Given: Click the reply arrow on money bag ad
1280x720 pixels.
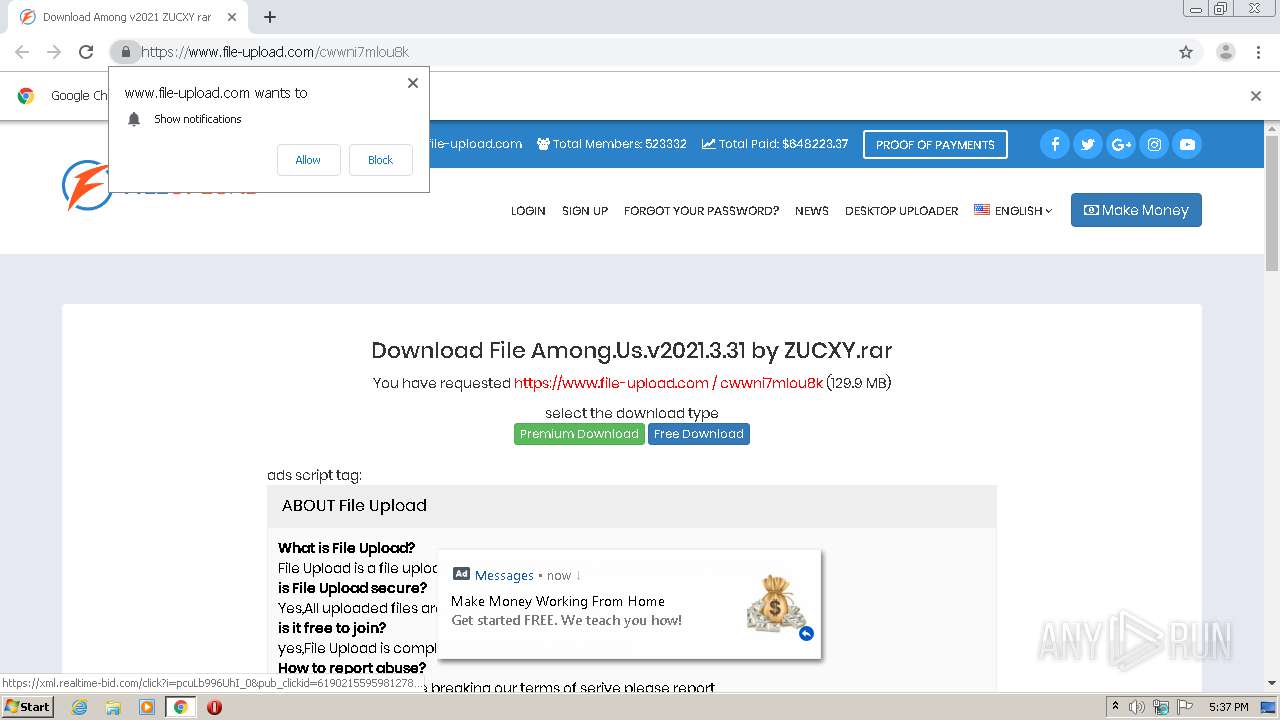Looking at the screenshot, I should [806, 633].
